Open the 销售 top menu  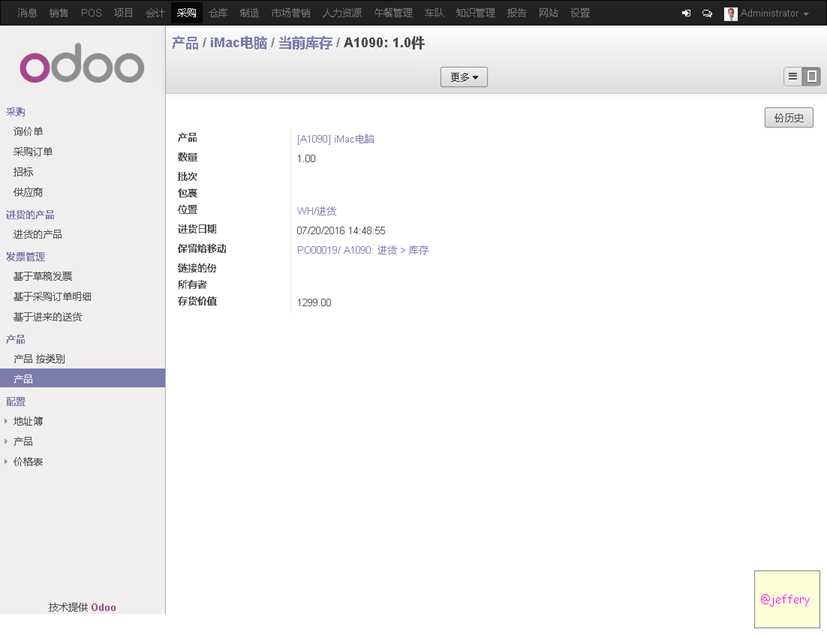(59, 13)
